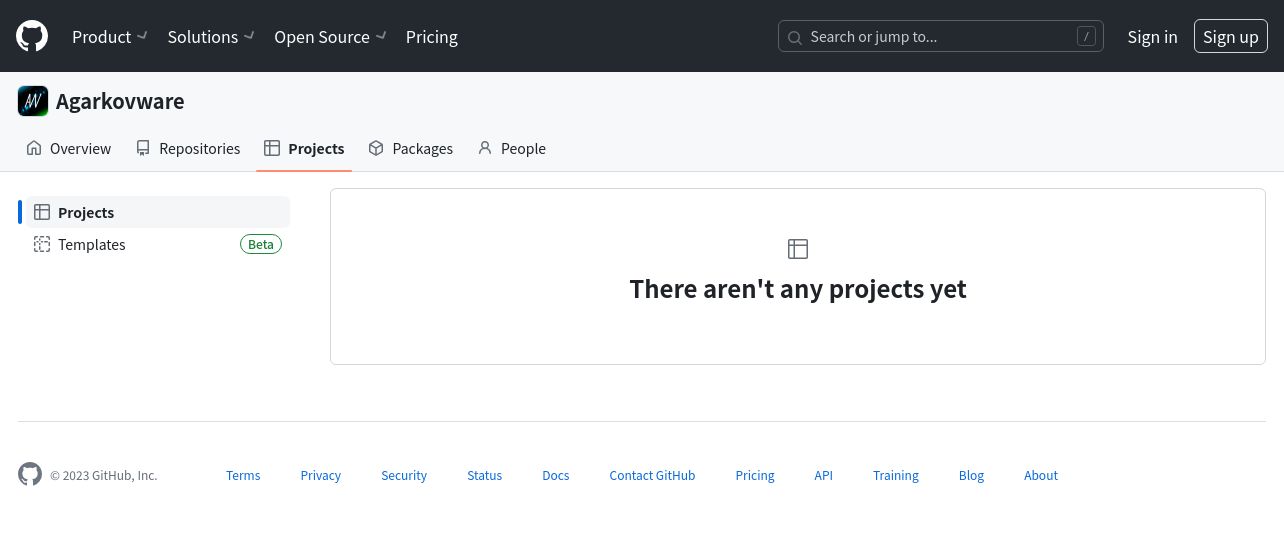Select Projects in the left sidebar
This screenshot has width=1284, height=538.
click(157, 212)
